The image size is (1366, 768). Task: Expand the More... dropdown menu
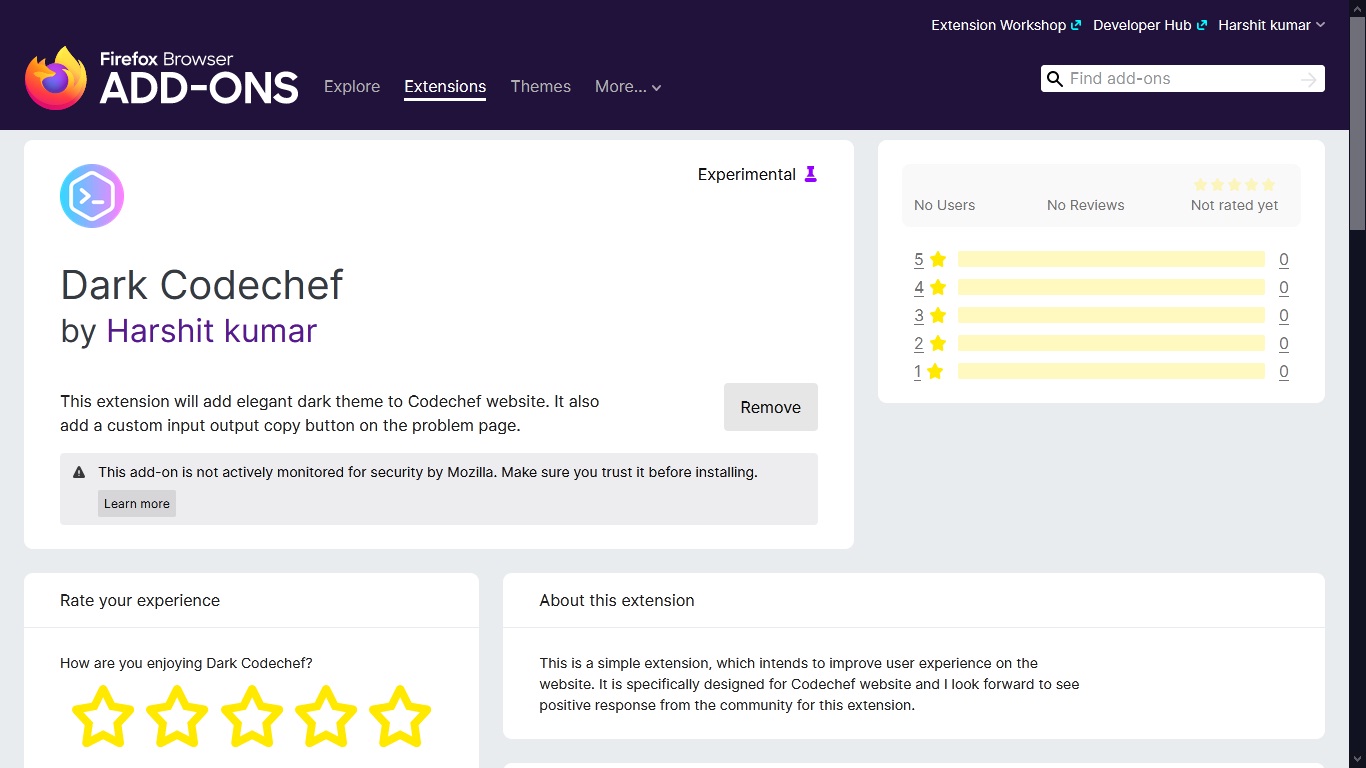click(628, 87)
